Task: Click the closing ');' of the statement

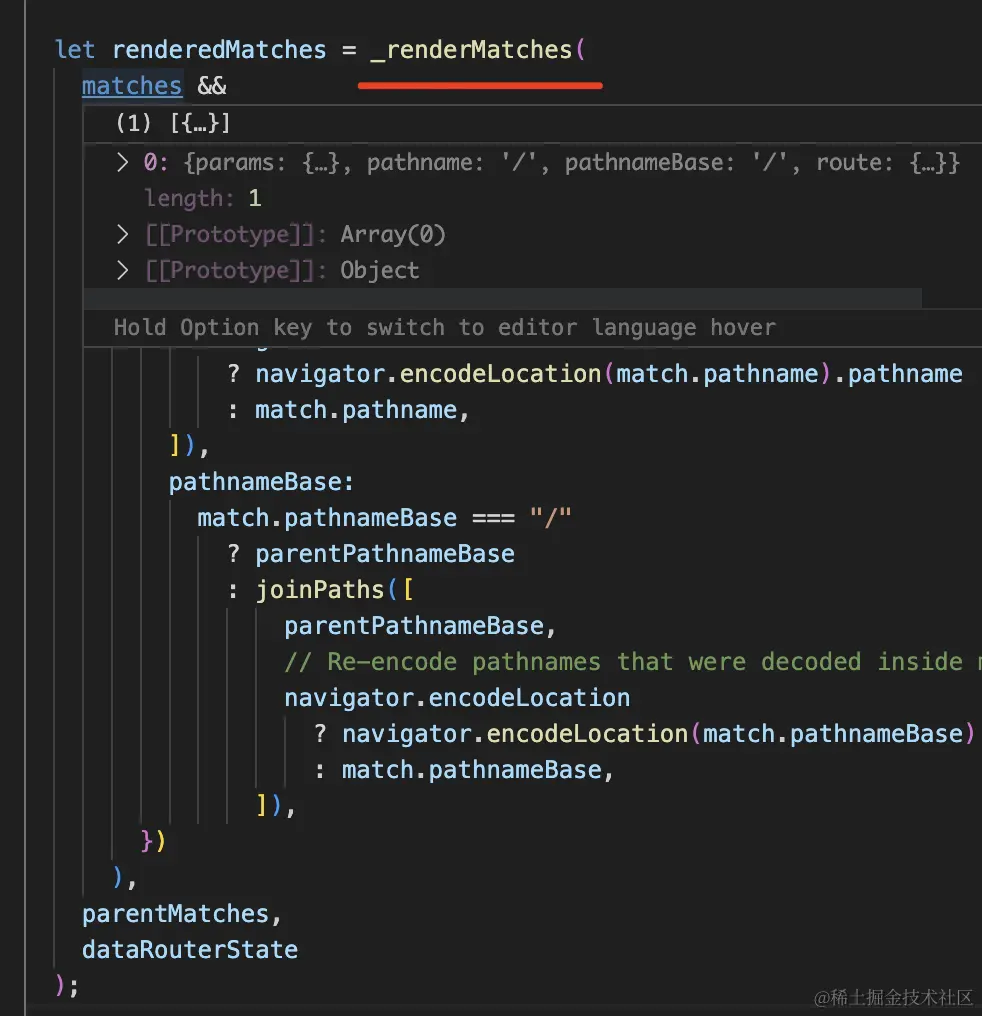Action: tap(67, 986)
